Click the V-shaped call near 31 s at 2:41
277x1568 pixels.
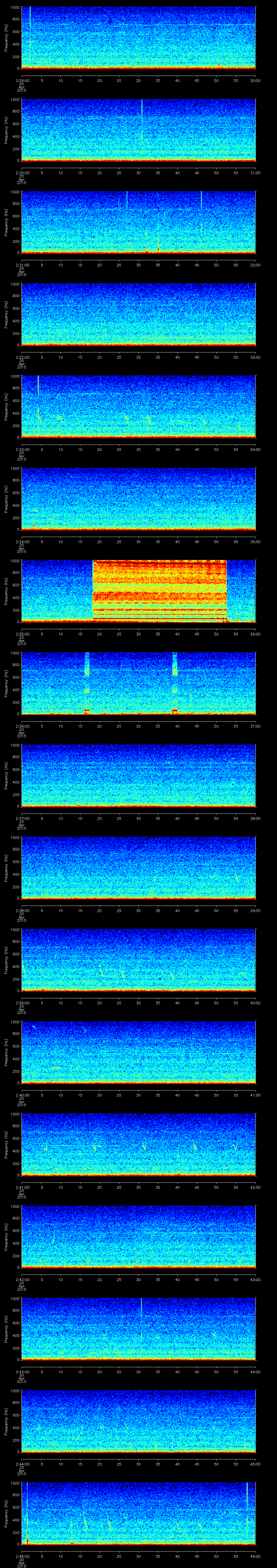click(144, 1146)
